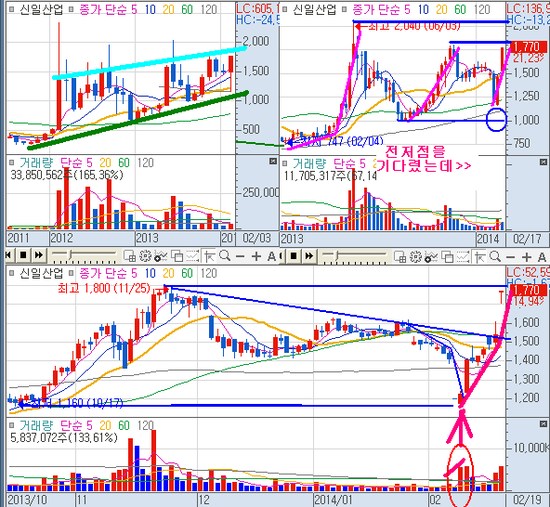The image size is (550, 507).
Task: Click the 02/03 date label of top-left chart
Action: (257, 239)
